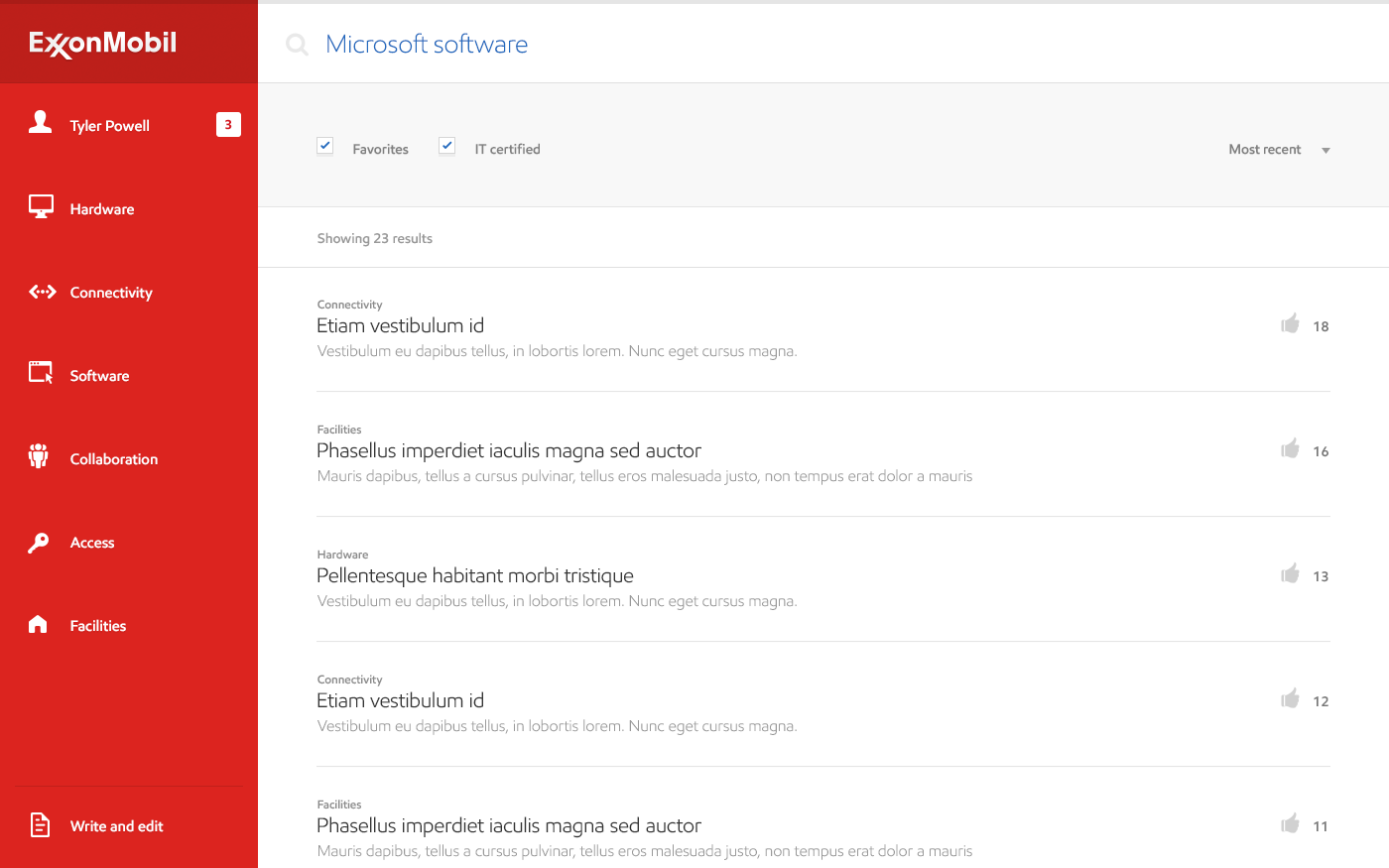1389x868 pixels.
Task: Click the notifications badge showing 3
Action: pos(228,125)
